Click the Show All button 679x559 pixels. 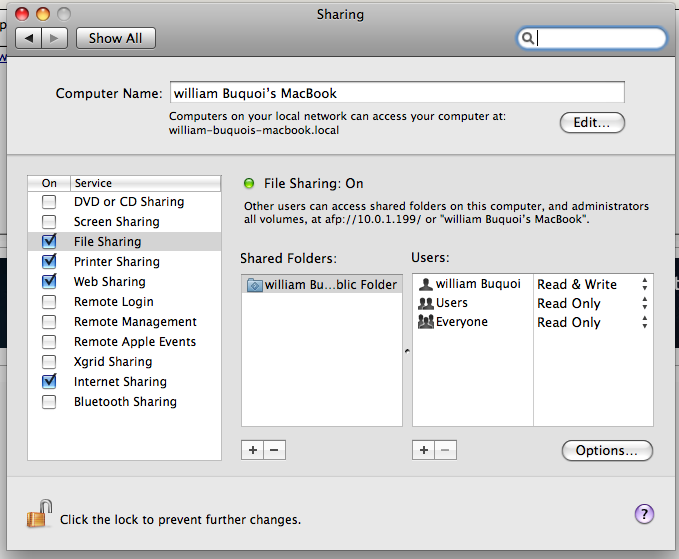click(x=116, y=38)
